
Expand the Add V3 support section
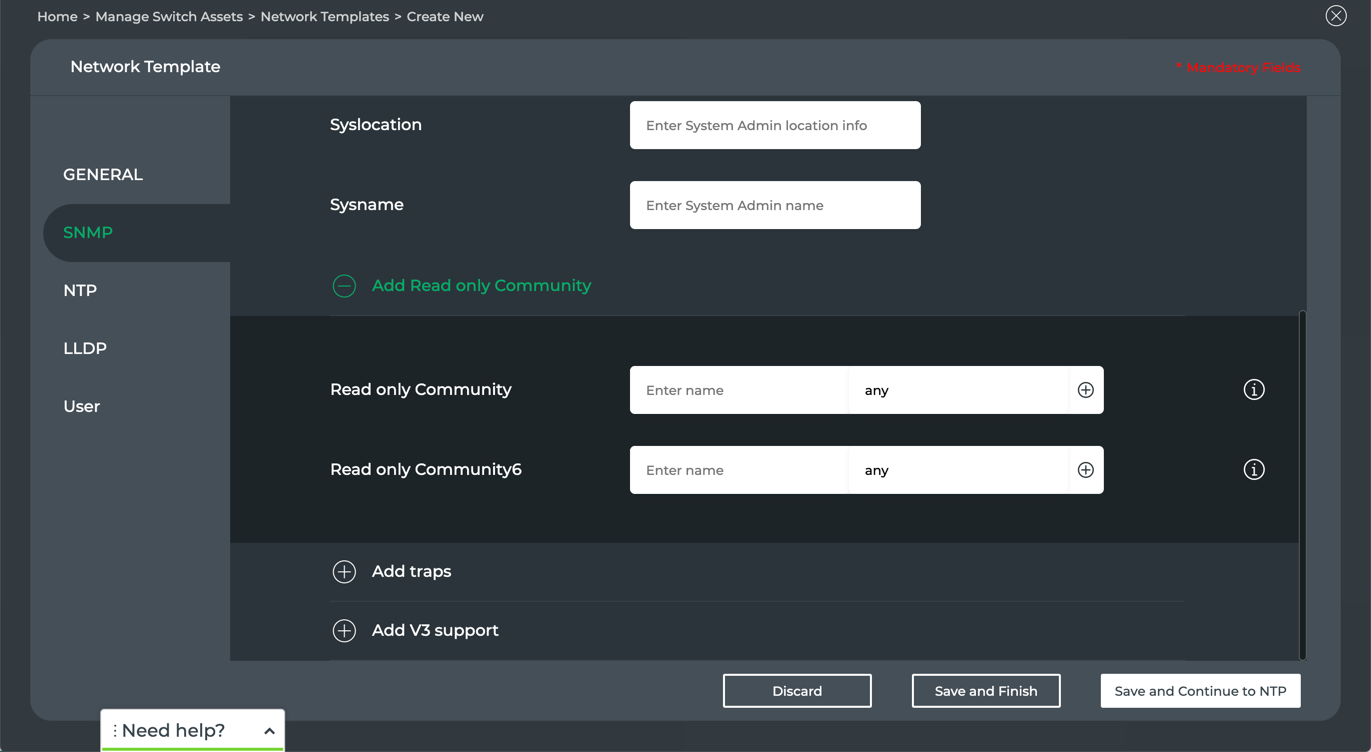pos(344,631)
